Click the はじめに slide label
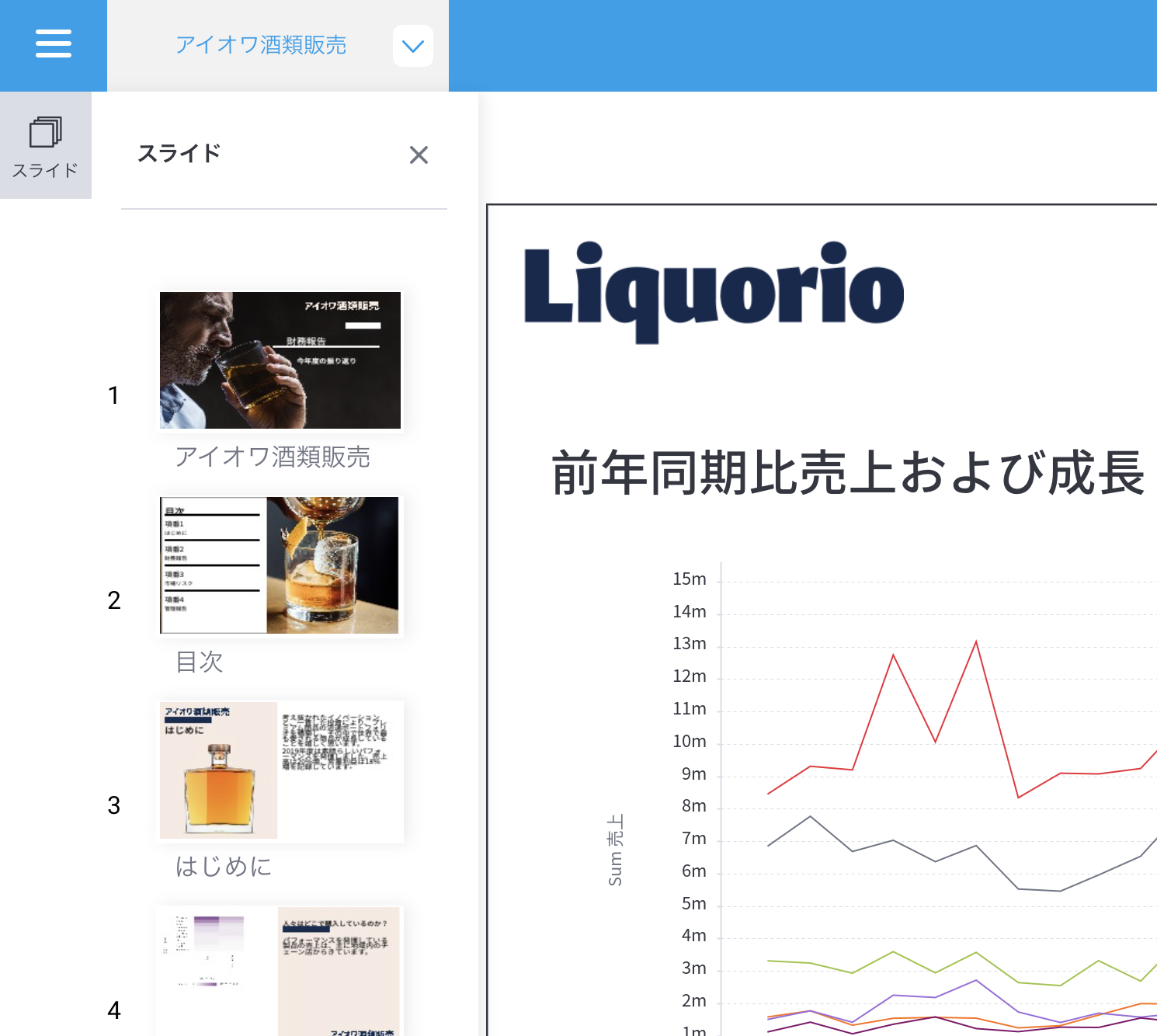 [224, 866]
